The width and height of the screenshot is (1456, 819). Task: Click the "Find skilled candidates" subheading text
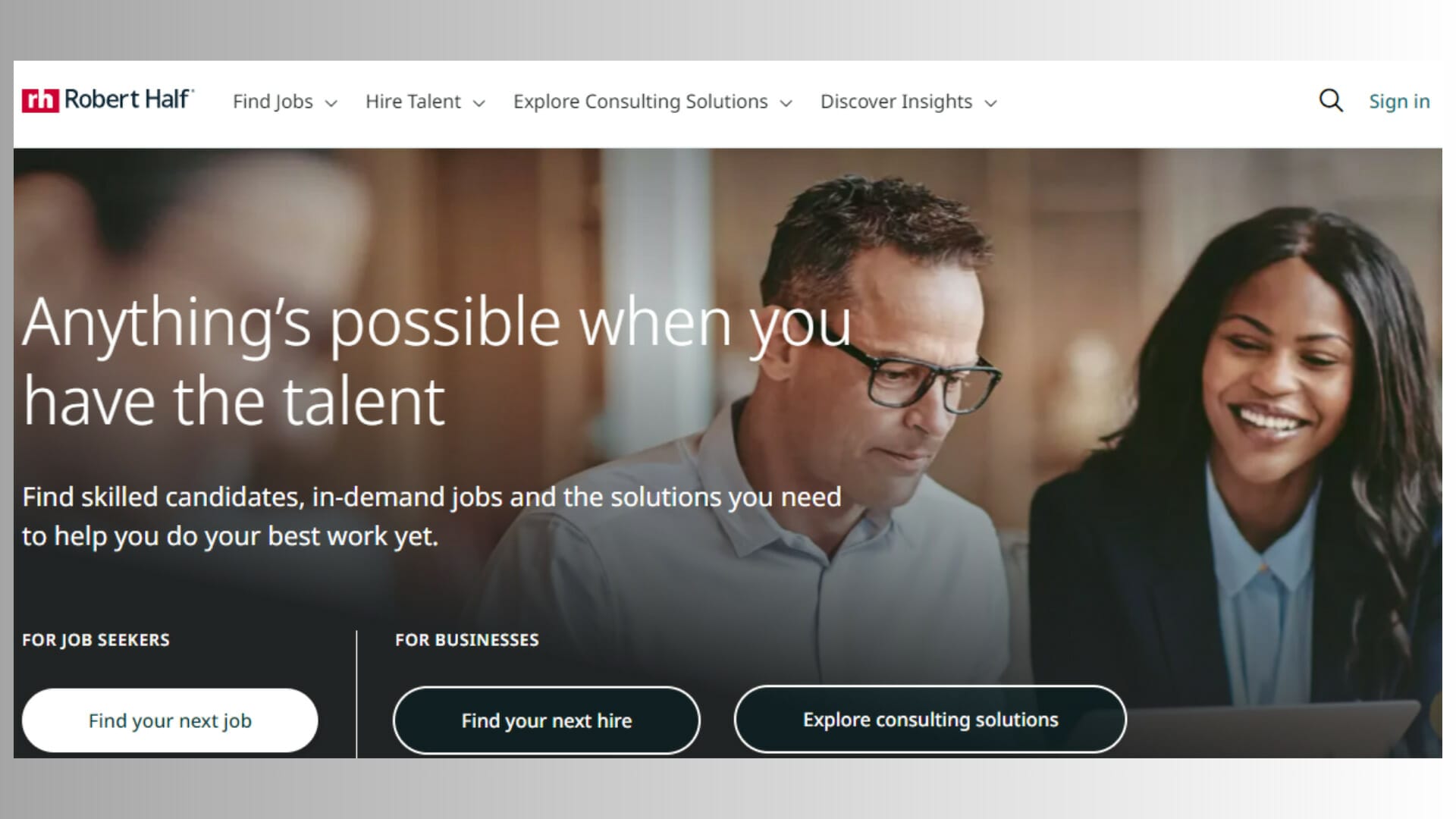(x=431, y=516)
